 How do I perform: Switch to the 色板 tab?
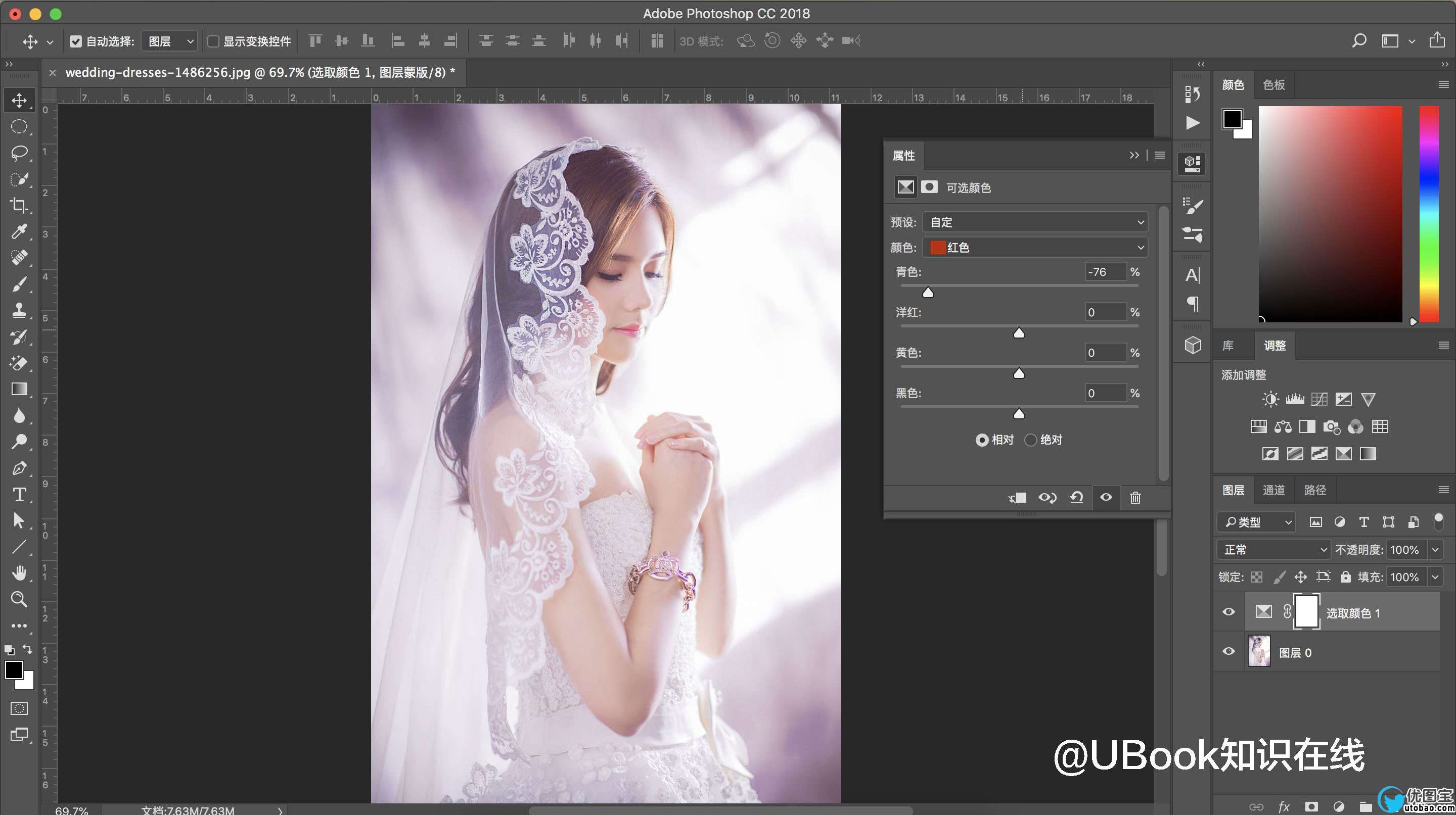click(1273, 85)
